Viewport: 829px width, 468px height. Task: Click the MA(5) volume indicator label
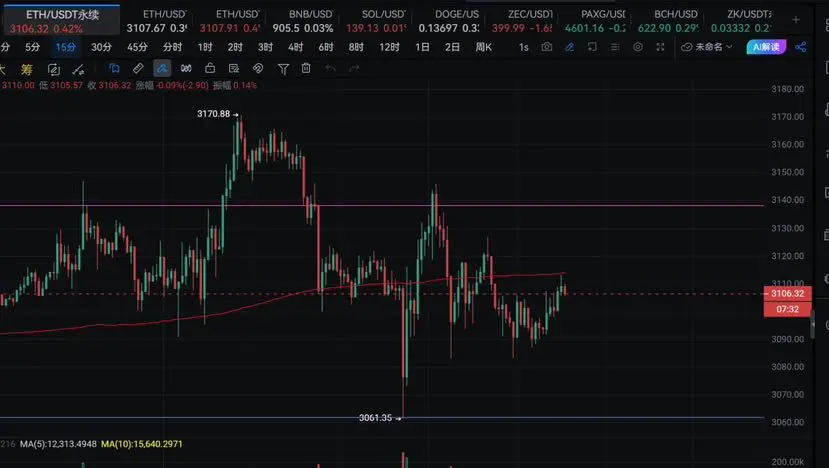click(58, 444)
